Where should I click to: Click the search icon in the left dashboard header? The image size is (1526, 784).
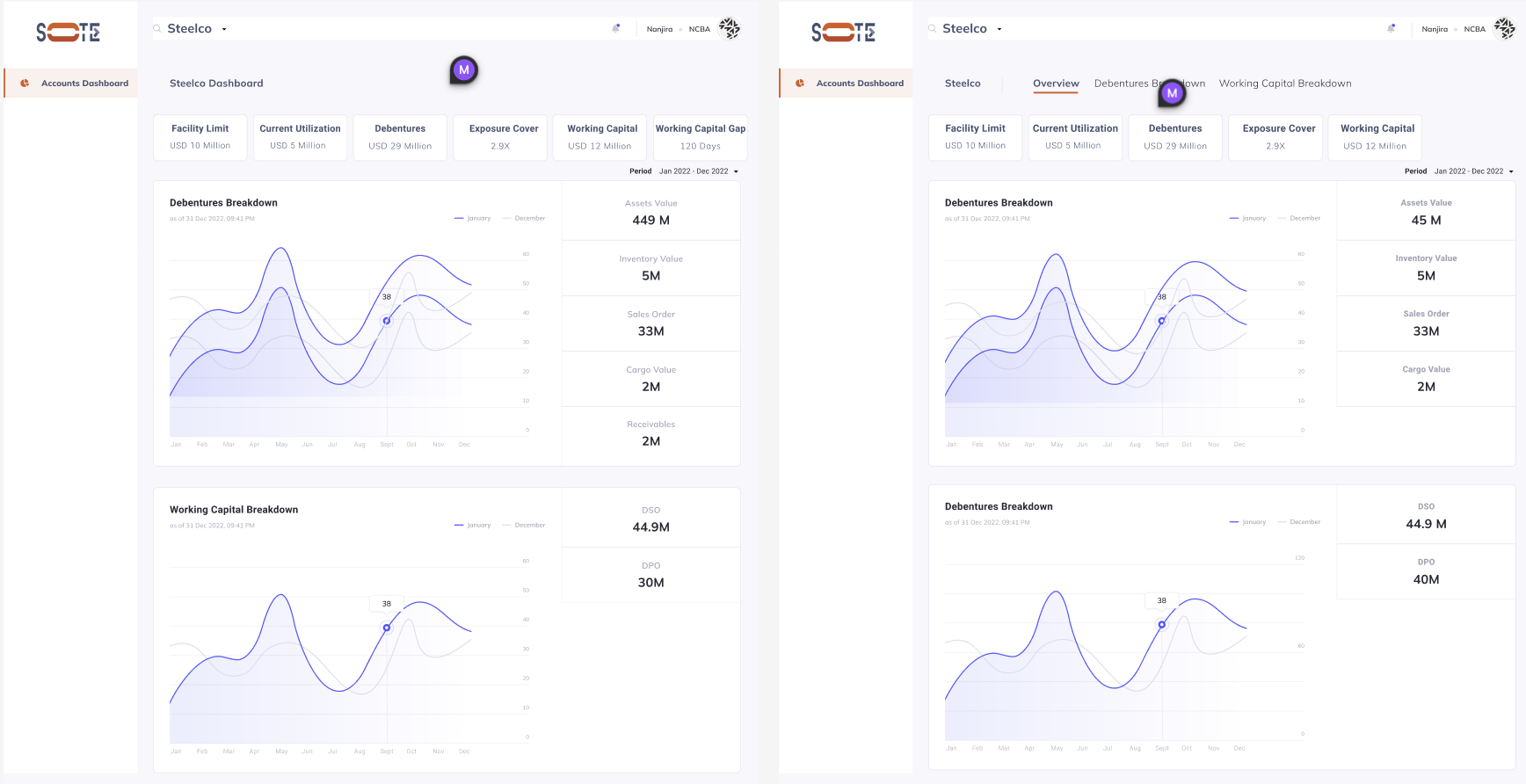(157, 29)
